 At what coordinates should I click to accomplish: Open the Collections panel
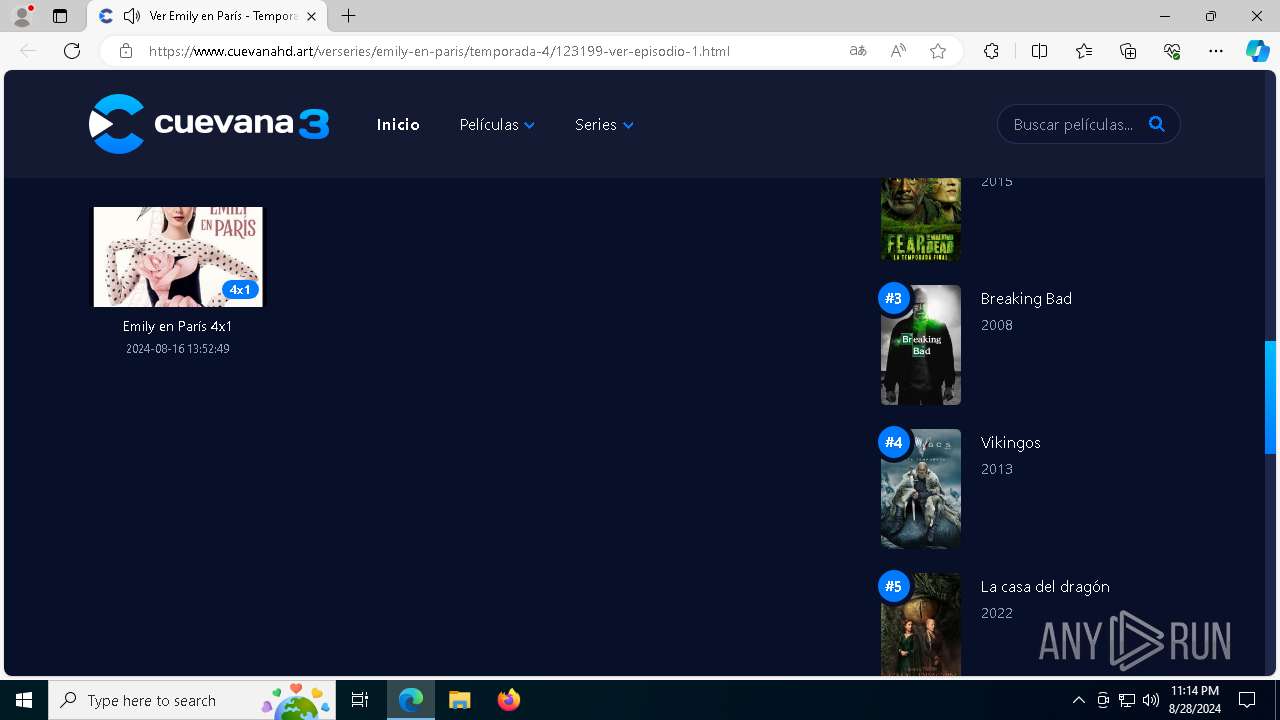click(1128, 51)
